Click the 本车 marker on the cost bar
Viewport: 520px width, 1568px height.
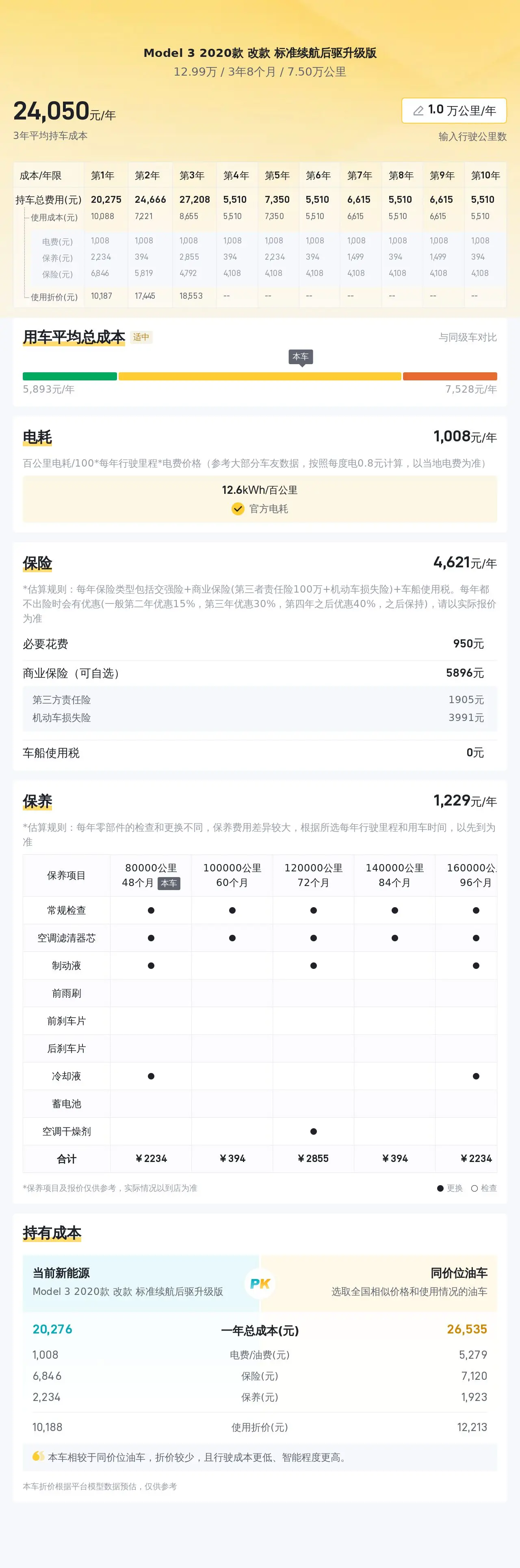pyautogui.click(x=301, y=357)
